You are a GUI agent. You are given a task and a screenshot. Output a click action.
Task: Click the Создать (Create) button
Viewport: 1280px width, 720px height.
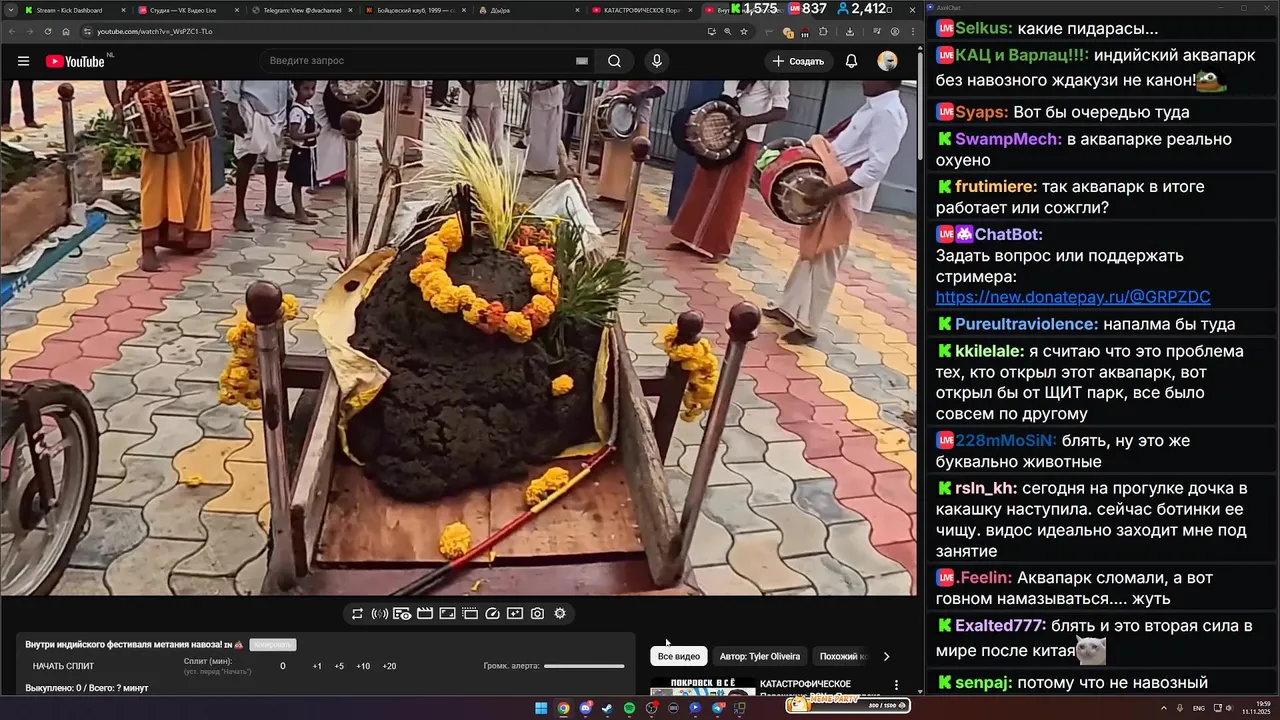(798, 61)
